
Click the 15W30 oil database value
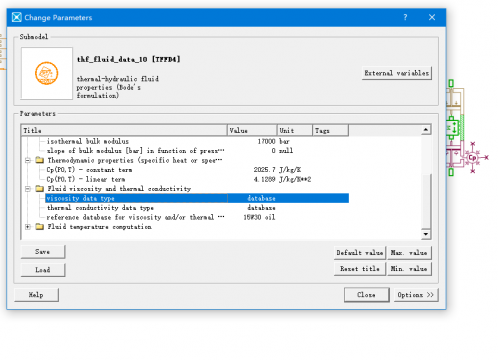[x=259, y=217]
